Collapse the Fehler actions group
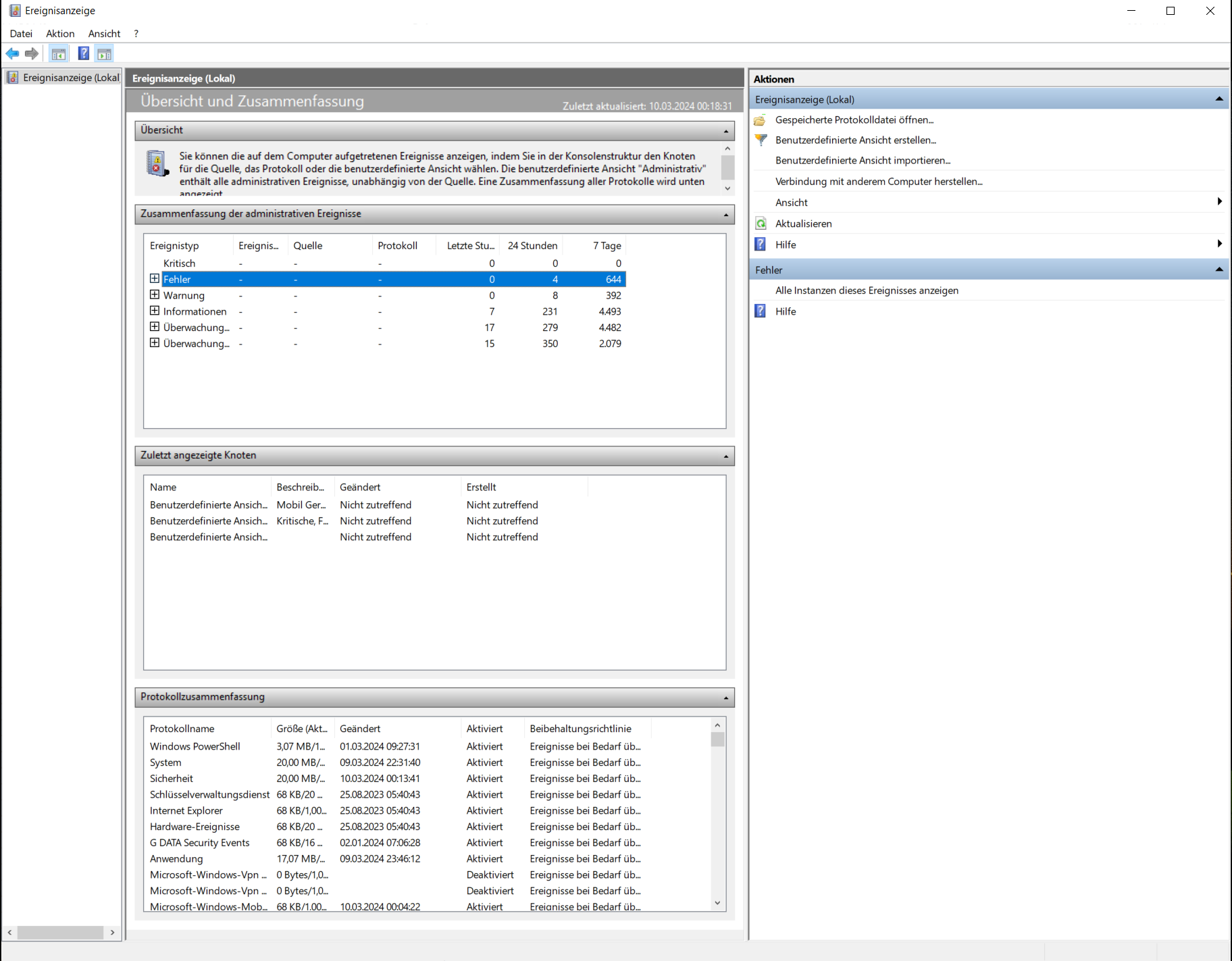 1219,269
